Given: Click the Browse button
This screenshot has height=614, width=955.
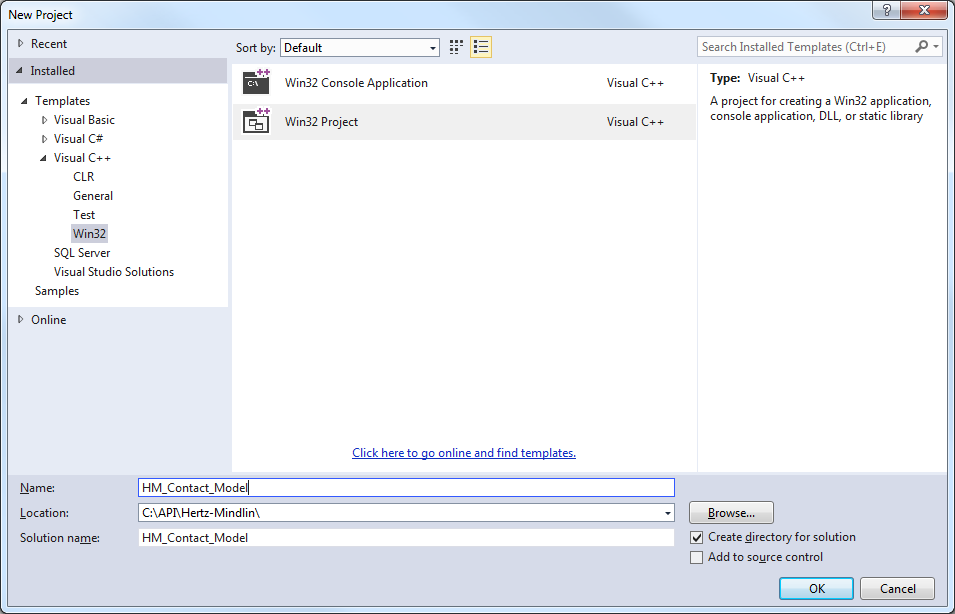Looking at the screenshot, I should point(731,513).
